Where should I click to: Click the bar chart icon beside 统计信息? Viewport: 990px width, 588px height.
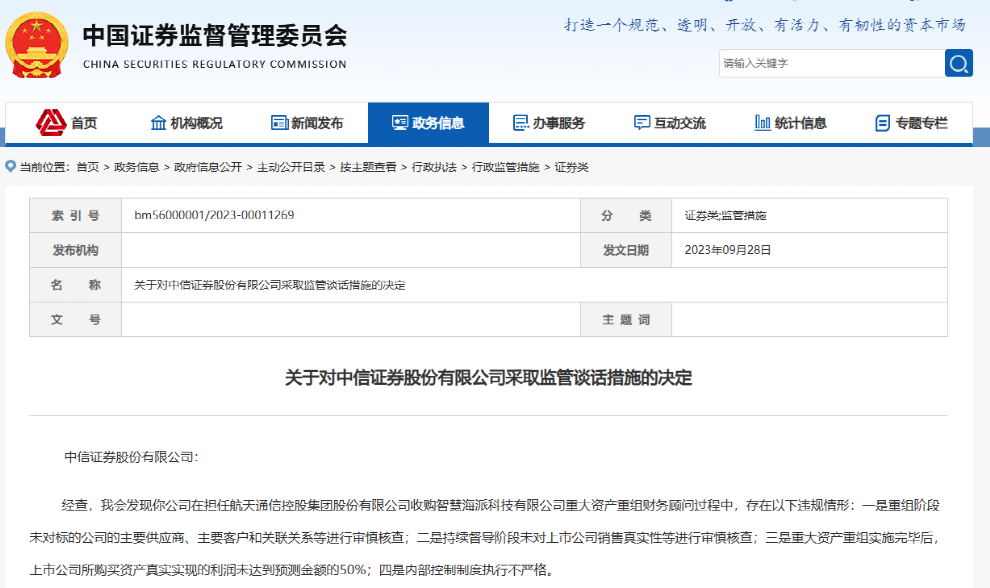pyautogui.click(x=762, y=123)
